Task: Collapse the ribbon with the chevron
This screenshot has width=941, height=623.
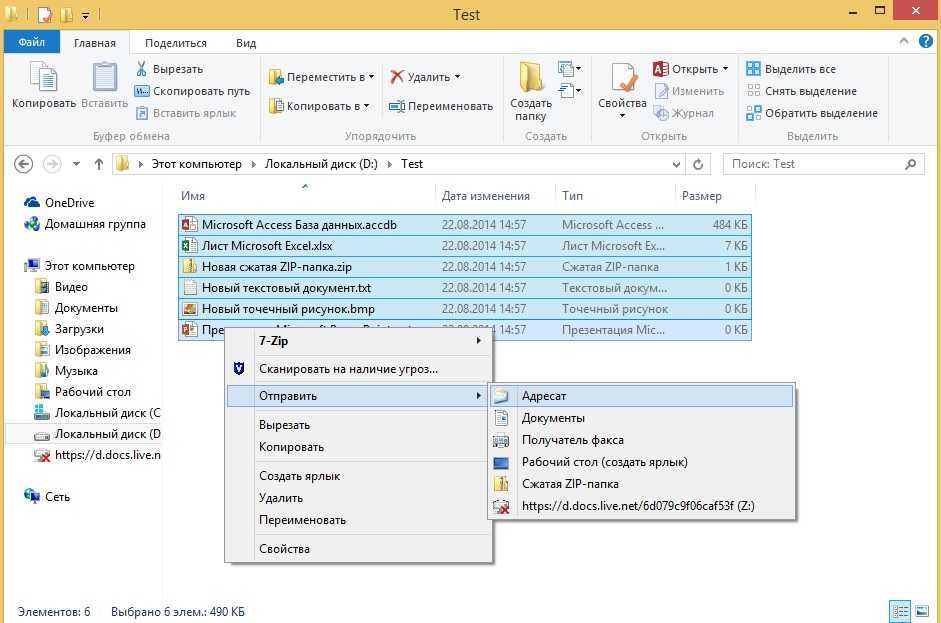Action: (904, 41)
